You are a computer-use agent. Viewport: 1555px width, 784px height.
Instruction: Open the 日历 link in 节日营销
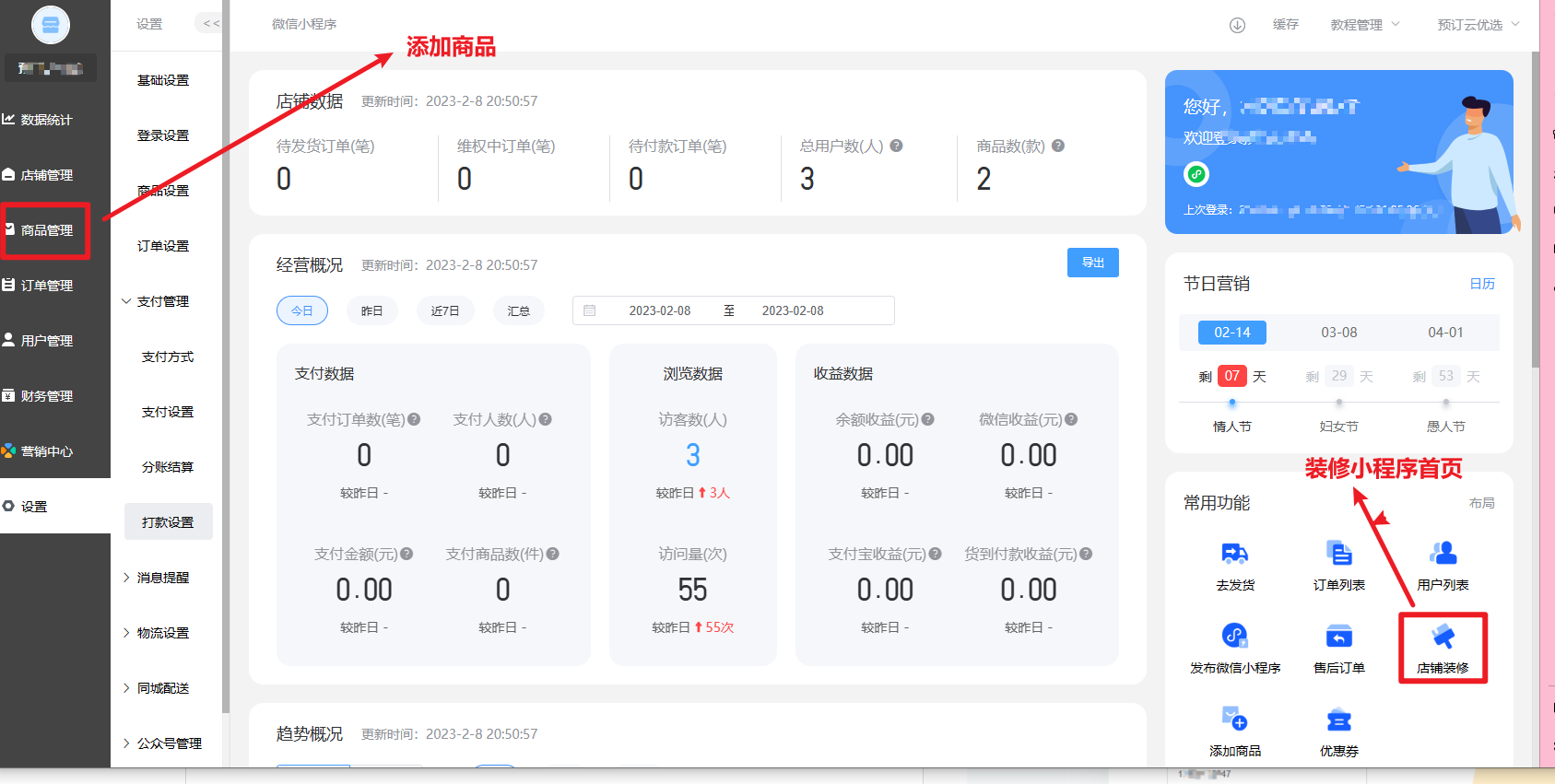(1482, 284)
